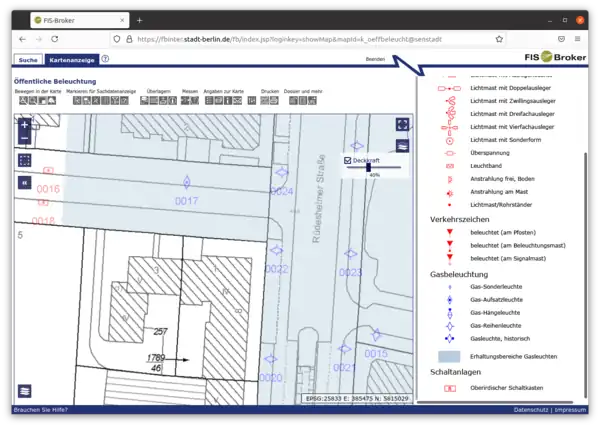This screenshot has height=427, width=600.
Task: Switch to the Suche tab
Action: (x=28, y=60)
